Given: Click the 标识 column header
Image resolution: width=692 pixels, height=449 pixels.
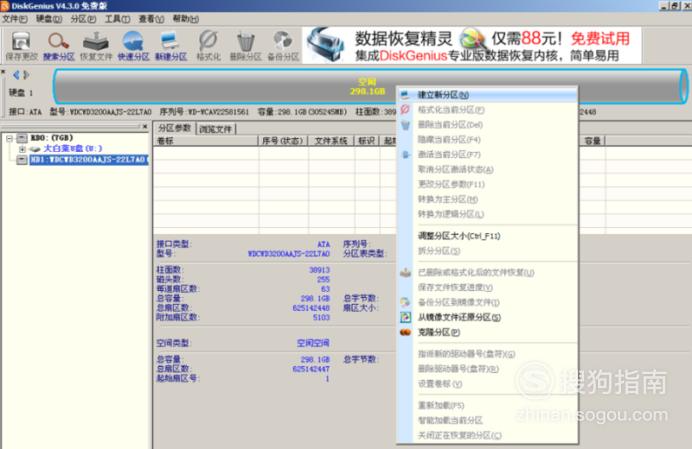Looking at the screenshot, I should pos(367,141).
